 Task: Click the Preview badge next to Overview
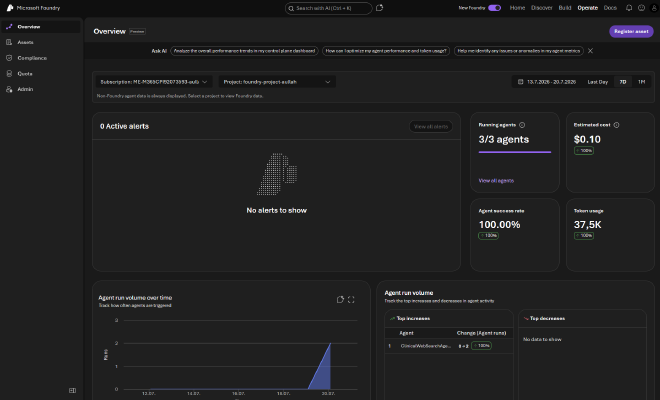click(x=137, y=31)
